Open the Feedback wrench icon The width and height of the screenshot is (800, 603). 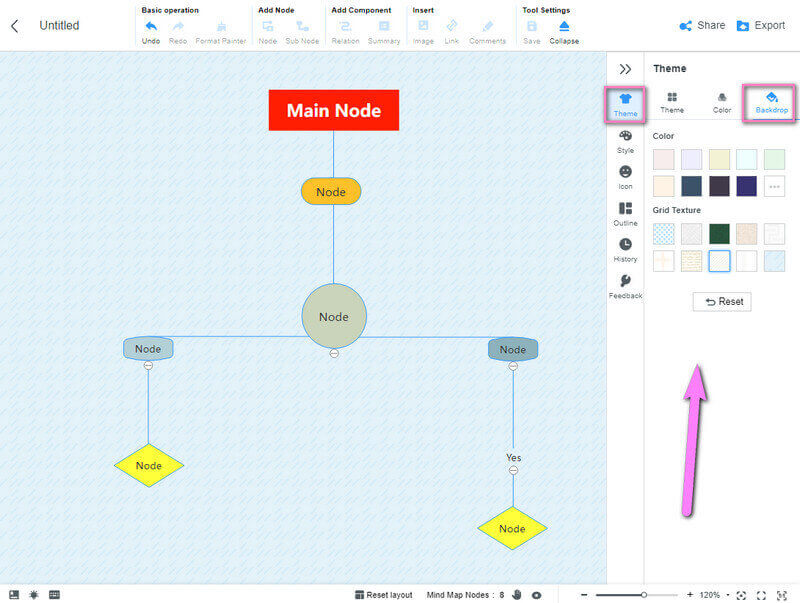point(625,281)
